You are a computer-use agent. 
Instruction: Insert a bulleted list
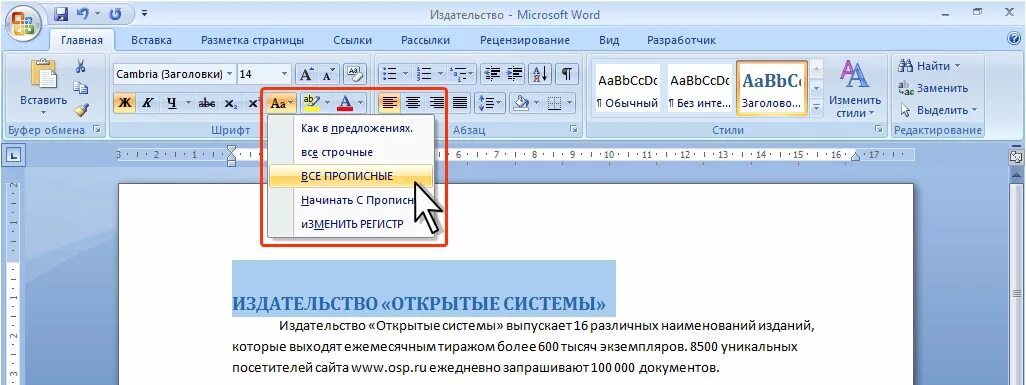389,73
